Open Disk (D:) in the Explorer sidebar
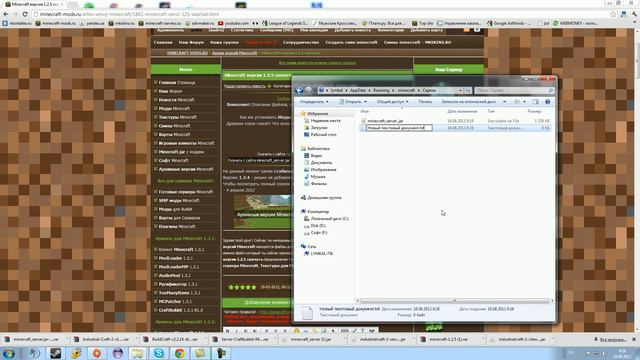This screenshot has height=360, width=640. click(x=315, y=226)
